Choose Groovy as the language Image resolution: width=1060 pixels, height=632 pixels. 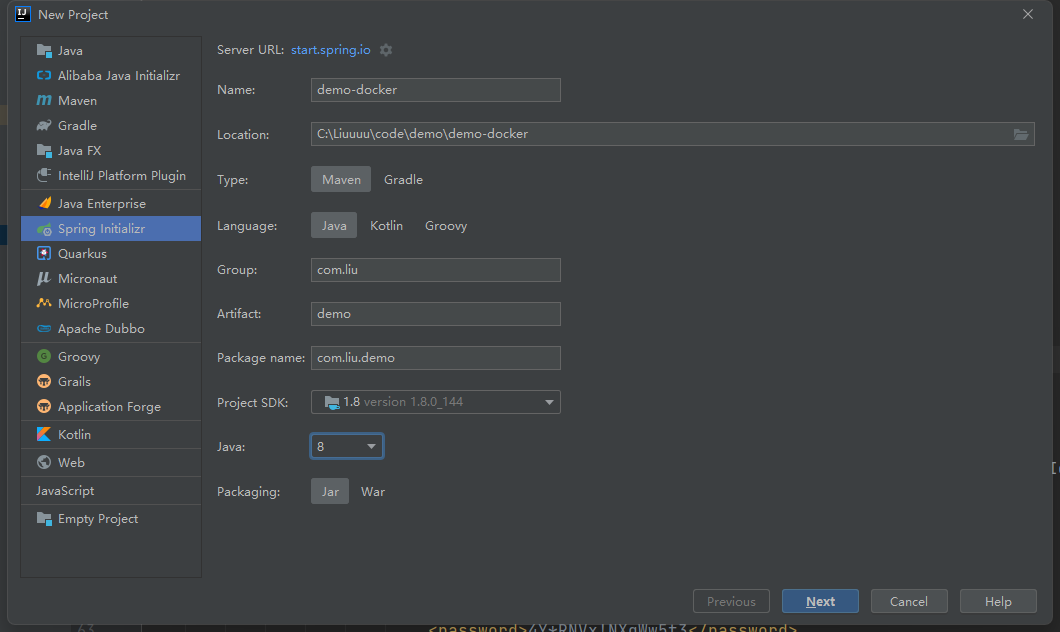[445, 226]
